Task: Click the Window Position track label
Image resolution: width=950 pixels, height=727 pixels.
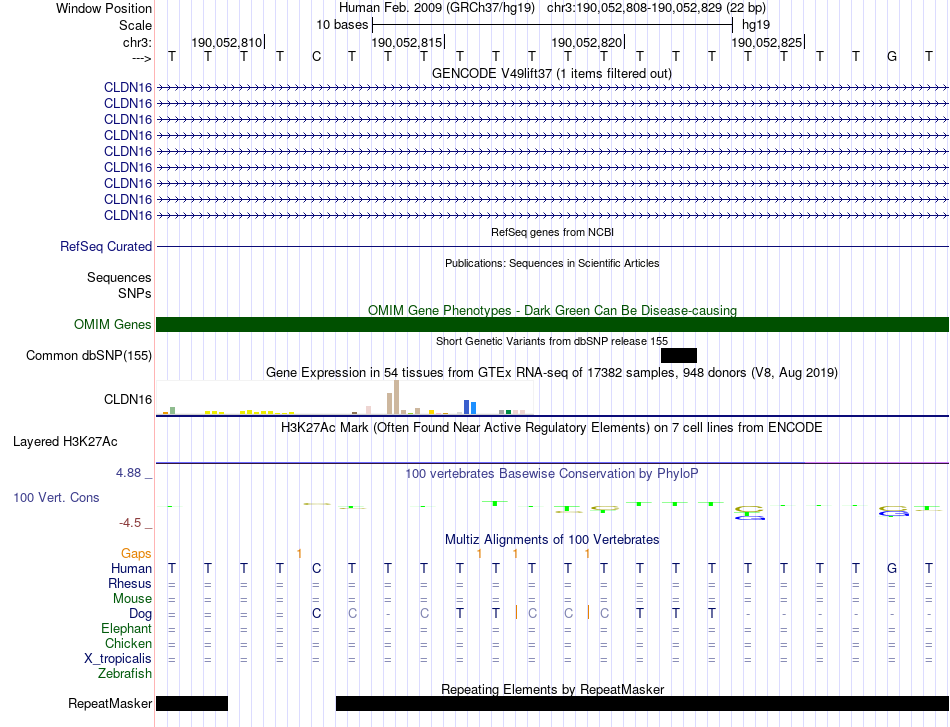Action: coord(104,8)
